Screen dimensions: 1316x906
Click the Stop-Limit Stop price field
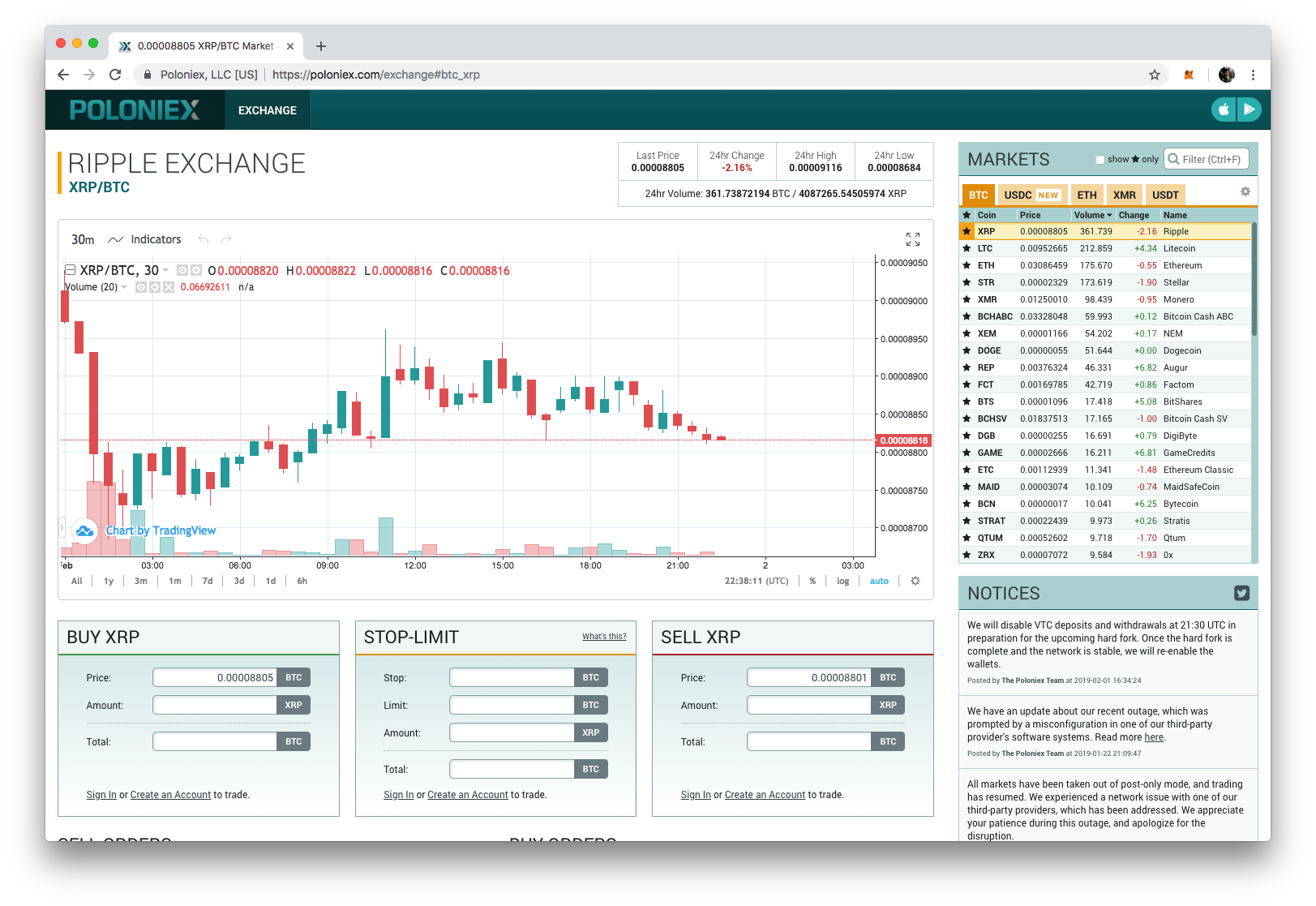click(x=512, y=677)
